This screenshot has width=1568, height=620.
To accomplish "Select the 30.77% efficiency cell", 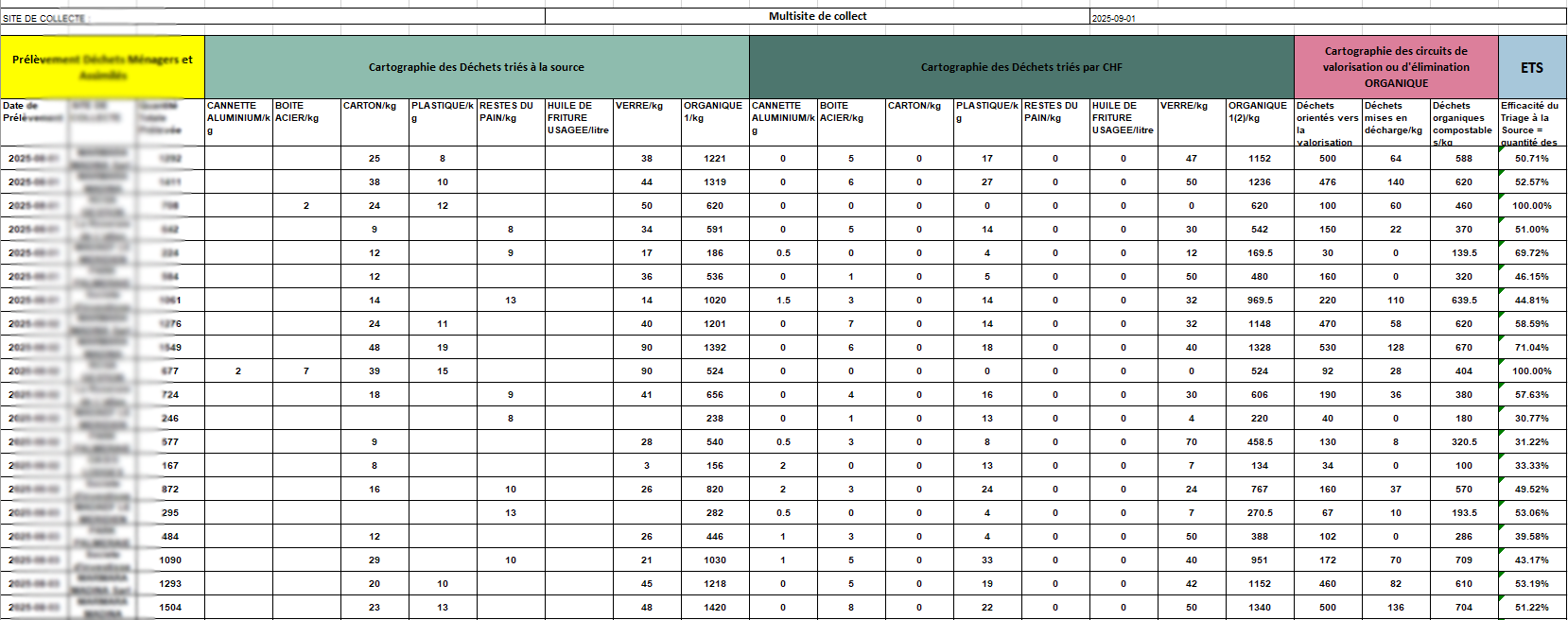I will coord(1531,418).
